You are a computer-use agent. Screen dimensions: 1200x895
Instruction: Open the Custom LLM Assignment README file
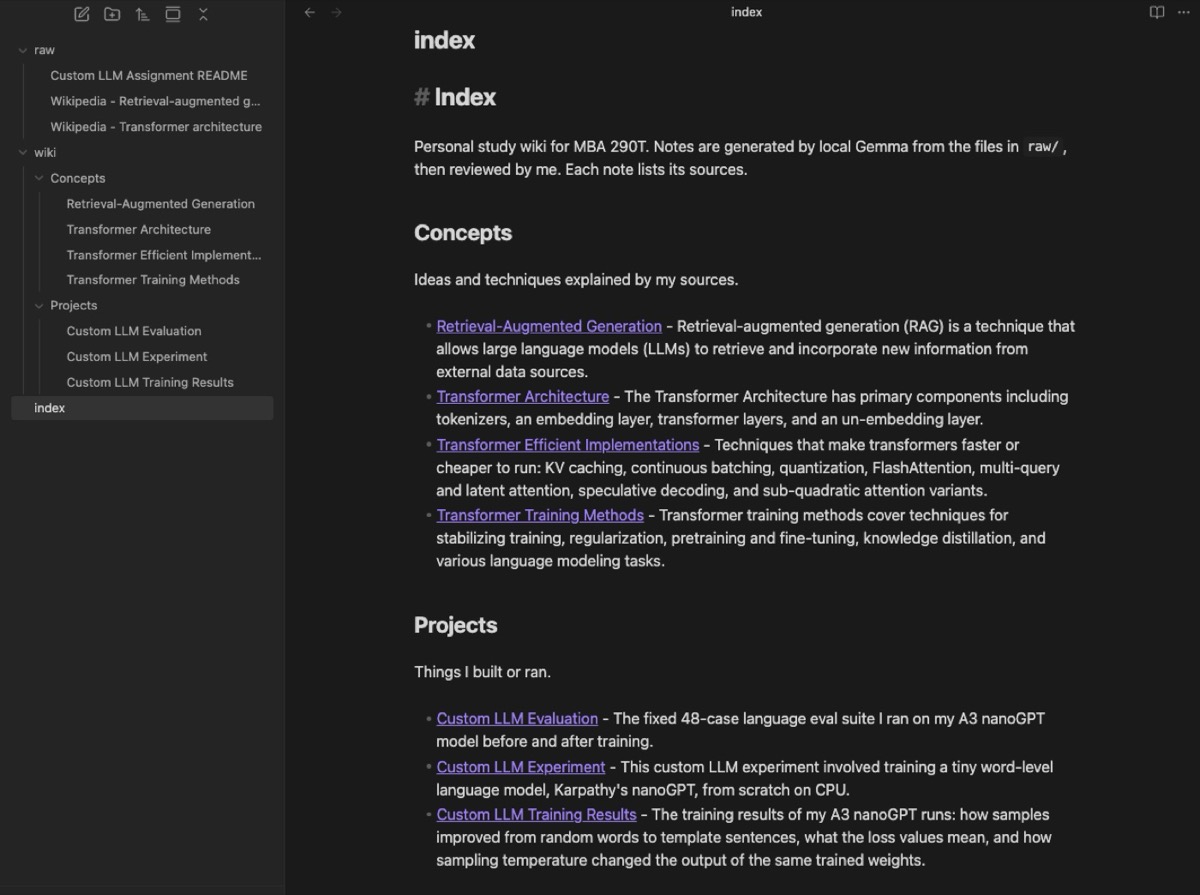(x=149, y=75)
